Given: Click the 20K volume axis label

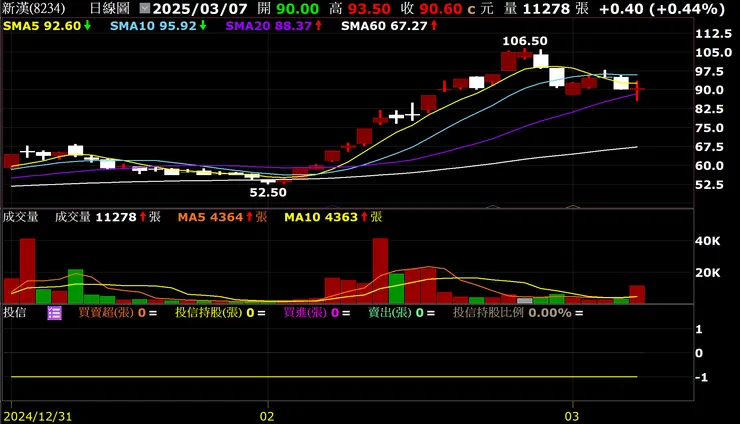Looking at the screenshot, I should [707, 273].
